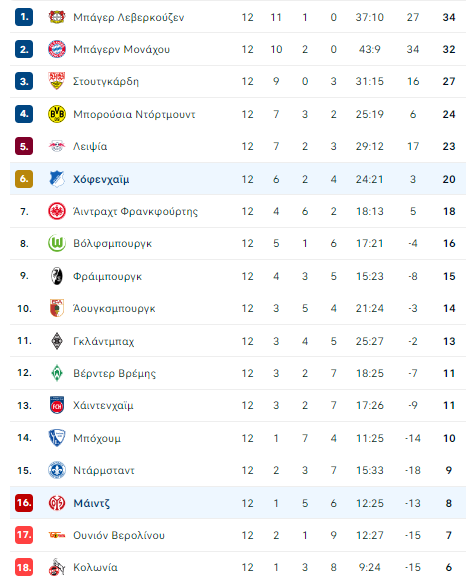Click the Ουνιόν Βερολίνου team name
Viewport: 466px width, 583px height.
[x=119, y=535]
